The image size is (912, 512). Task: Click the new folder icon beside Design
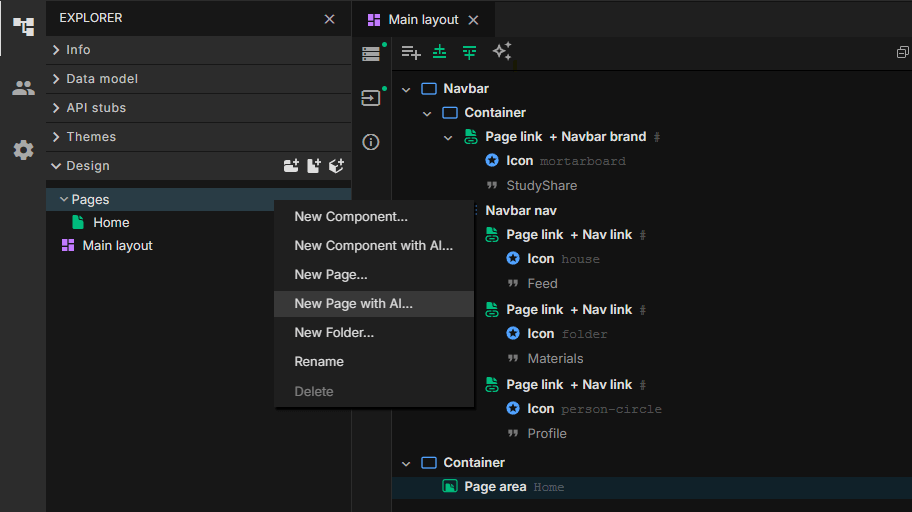[291, 166]
